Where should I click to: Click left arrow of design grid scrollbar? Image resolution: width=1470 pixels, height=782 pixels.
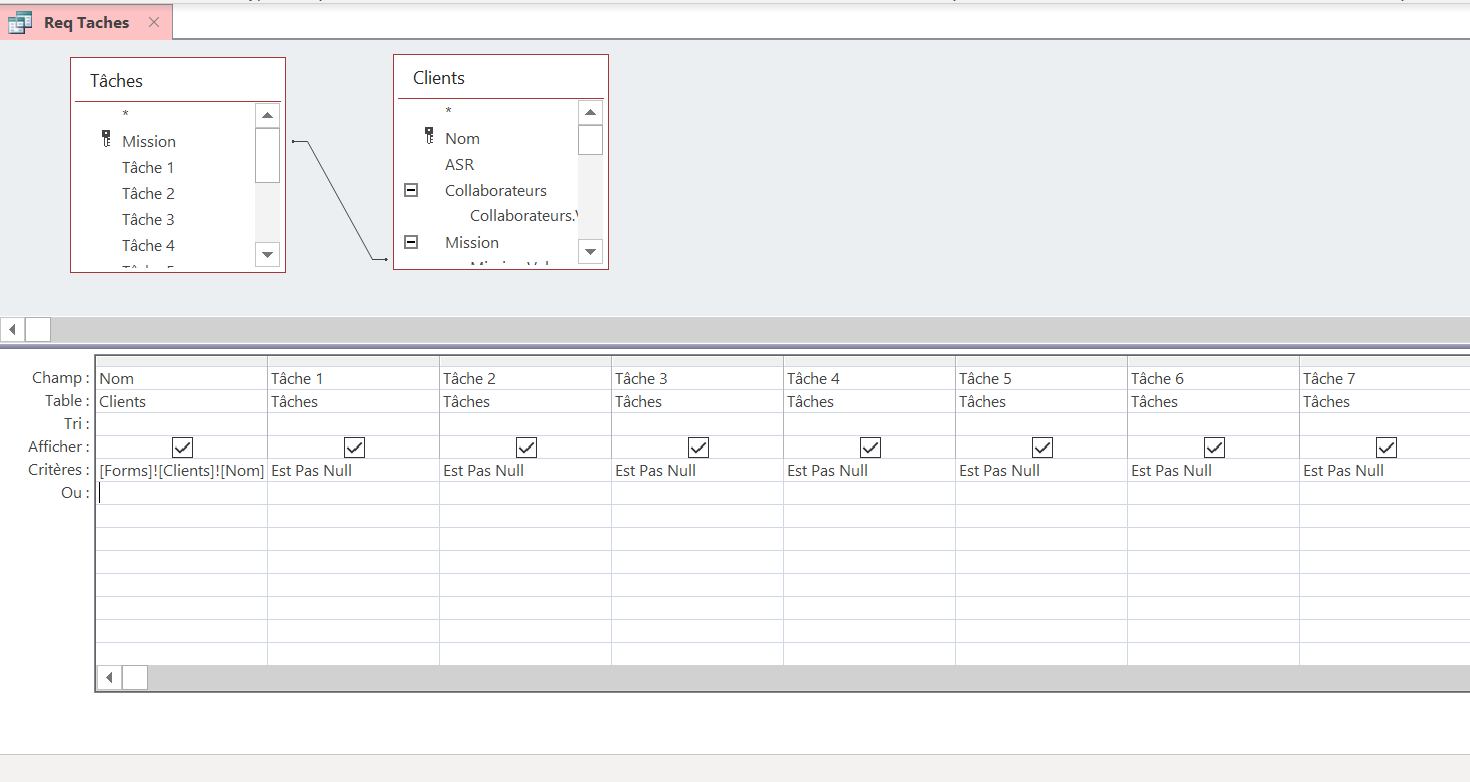pyautogui.click(x=109, y=677)
